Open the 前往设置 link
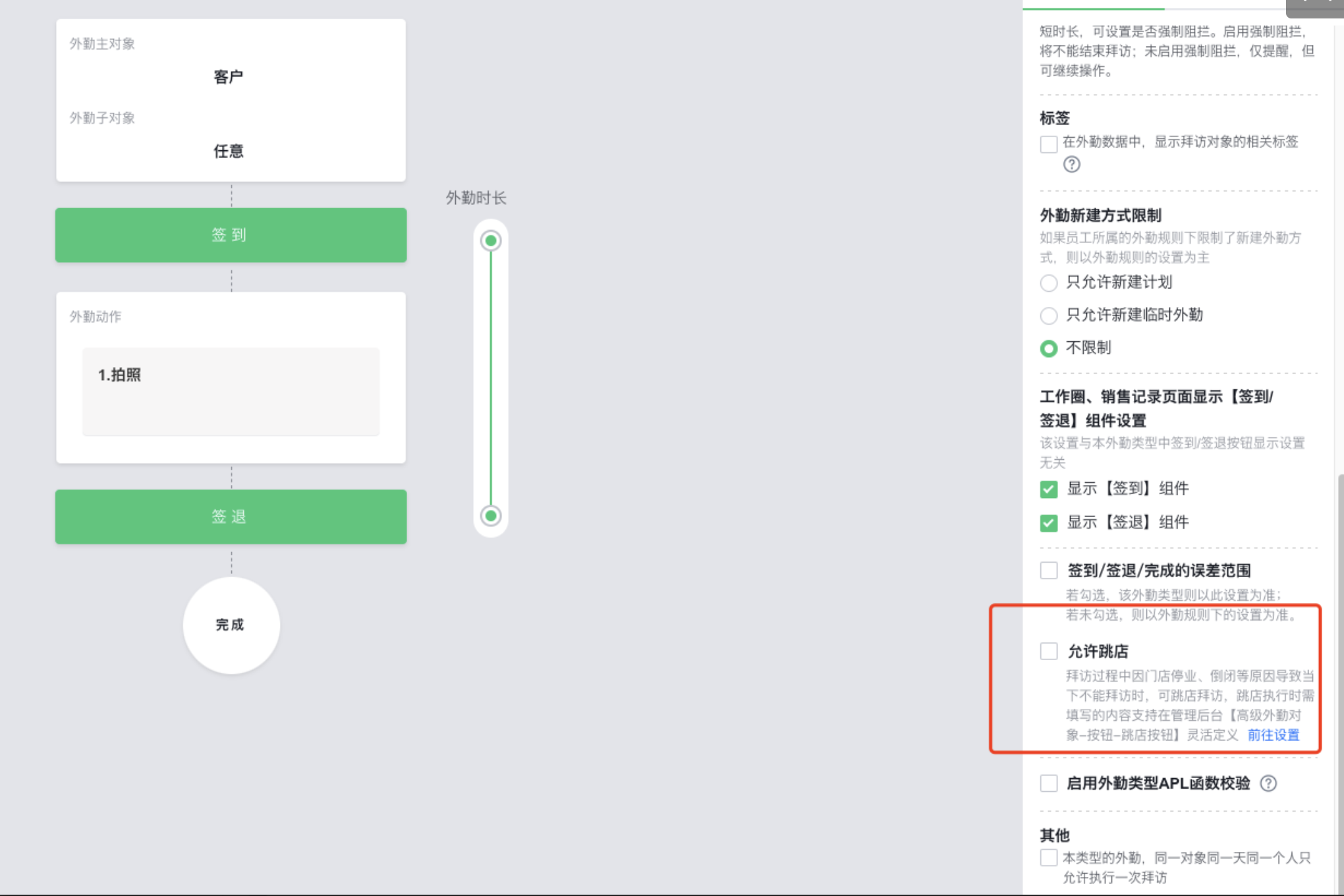This screenshot has height=896, width=1344. coord(1274,735)
